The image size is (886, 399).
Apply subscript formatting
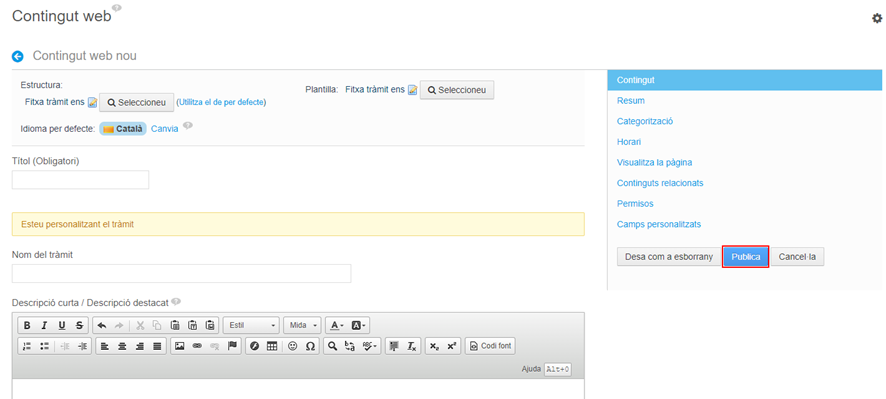(x=433, y=346)
